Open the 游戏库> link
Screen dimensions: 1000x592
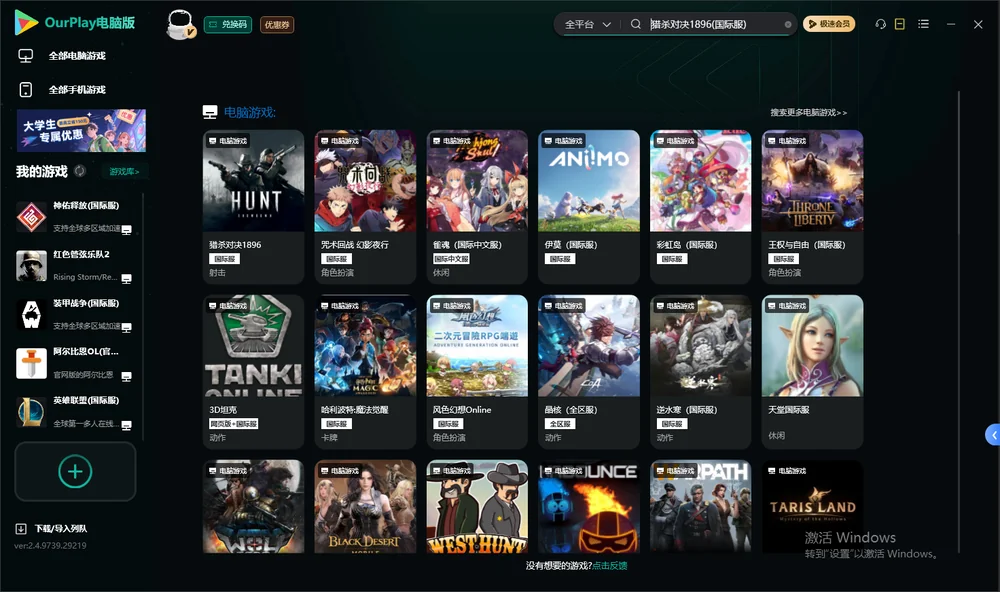pyautogui.click(x=124, y=172)
